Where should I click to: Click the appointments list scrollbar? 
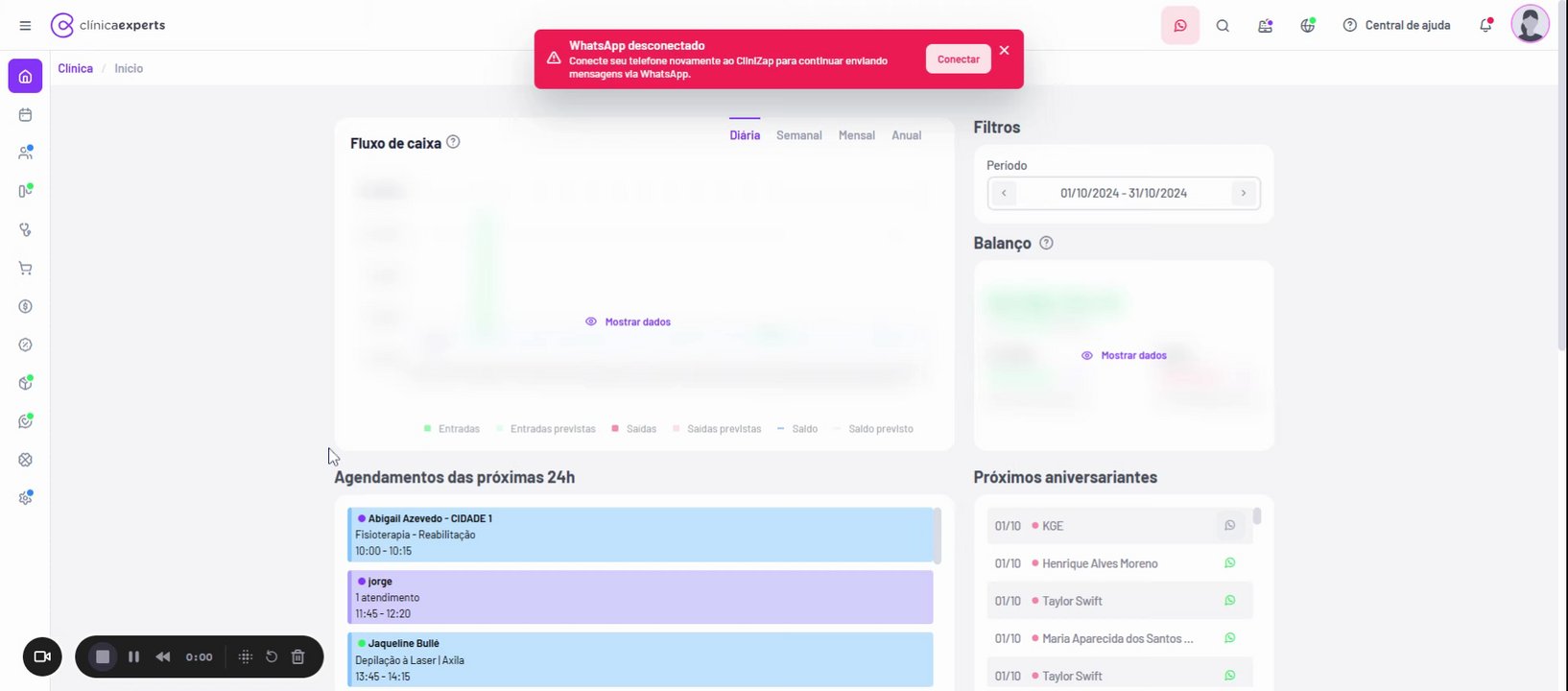938,536
